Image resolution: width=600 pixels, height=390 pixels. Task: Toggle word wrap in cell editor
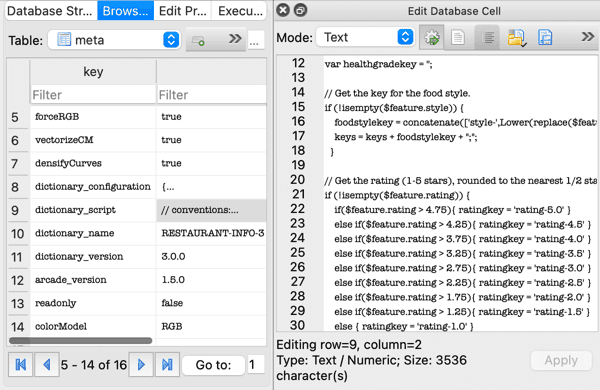click(x=487, y=38)
